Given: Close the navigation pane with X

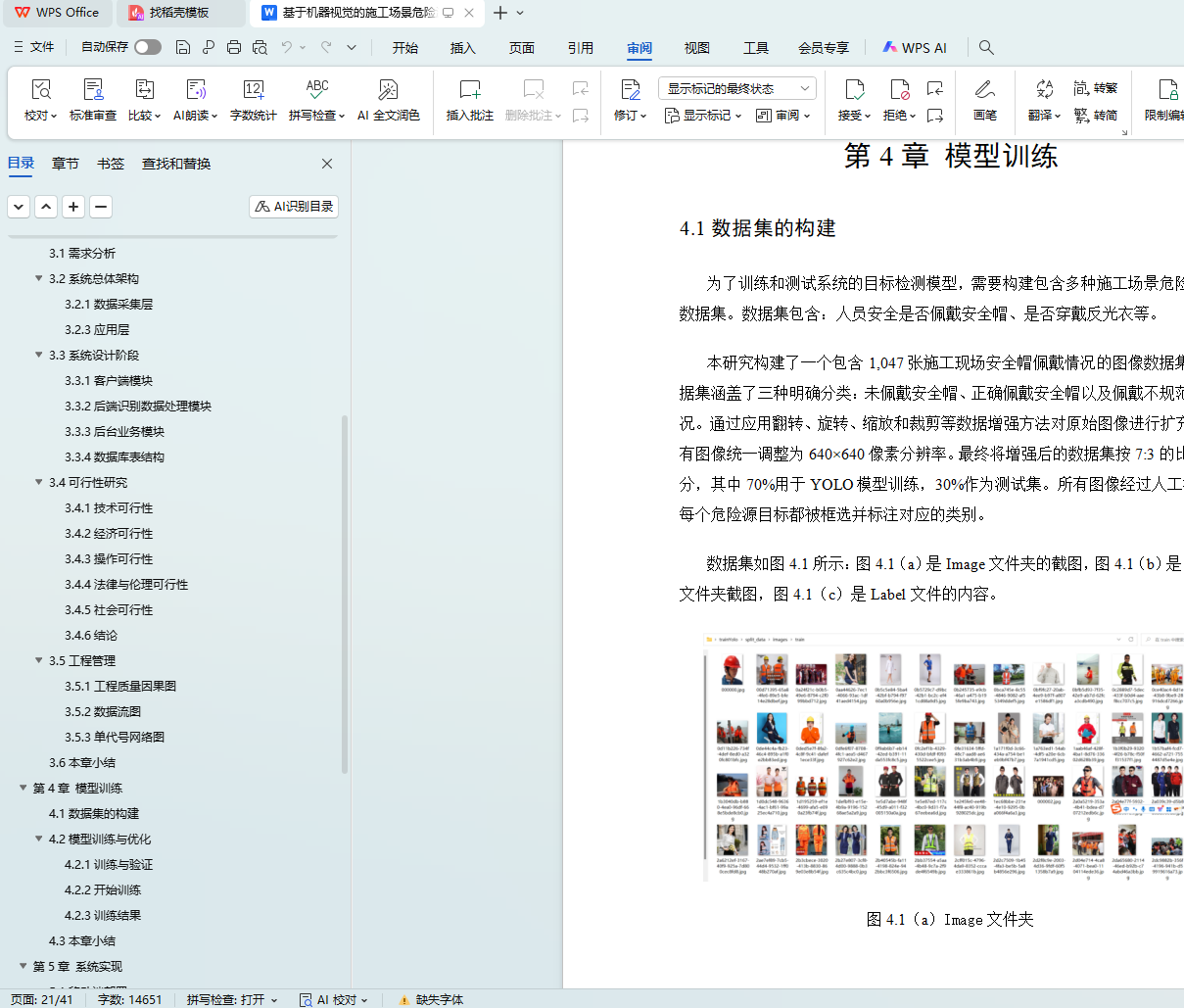Looking at the screenshot, I should [x=327, y=164].
